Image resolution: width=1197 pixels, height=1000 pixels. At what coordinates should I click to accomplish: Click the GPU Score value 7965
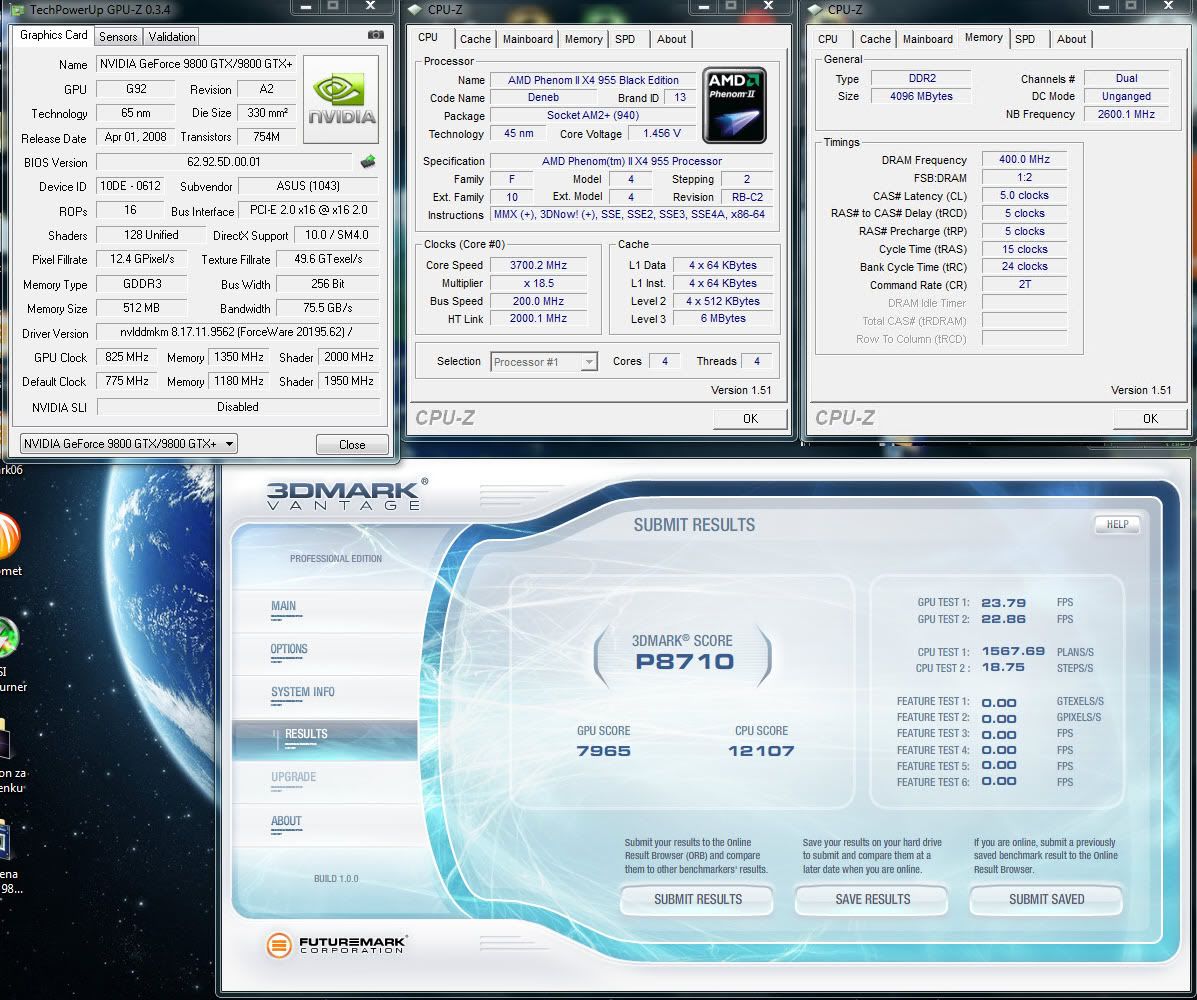click(604, 751)
